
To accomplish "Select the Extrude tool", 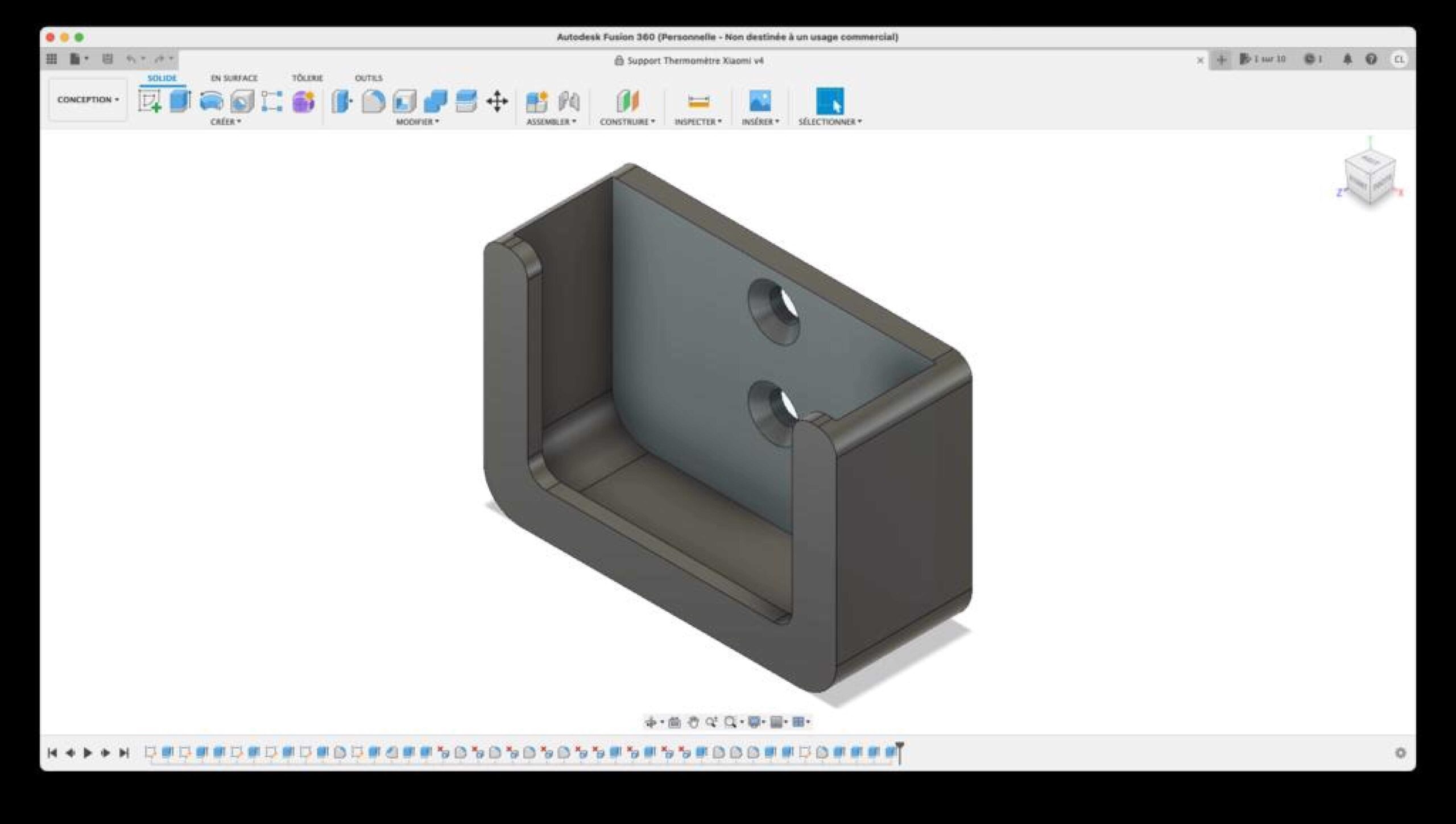I will tap(180, 101).
